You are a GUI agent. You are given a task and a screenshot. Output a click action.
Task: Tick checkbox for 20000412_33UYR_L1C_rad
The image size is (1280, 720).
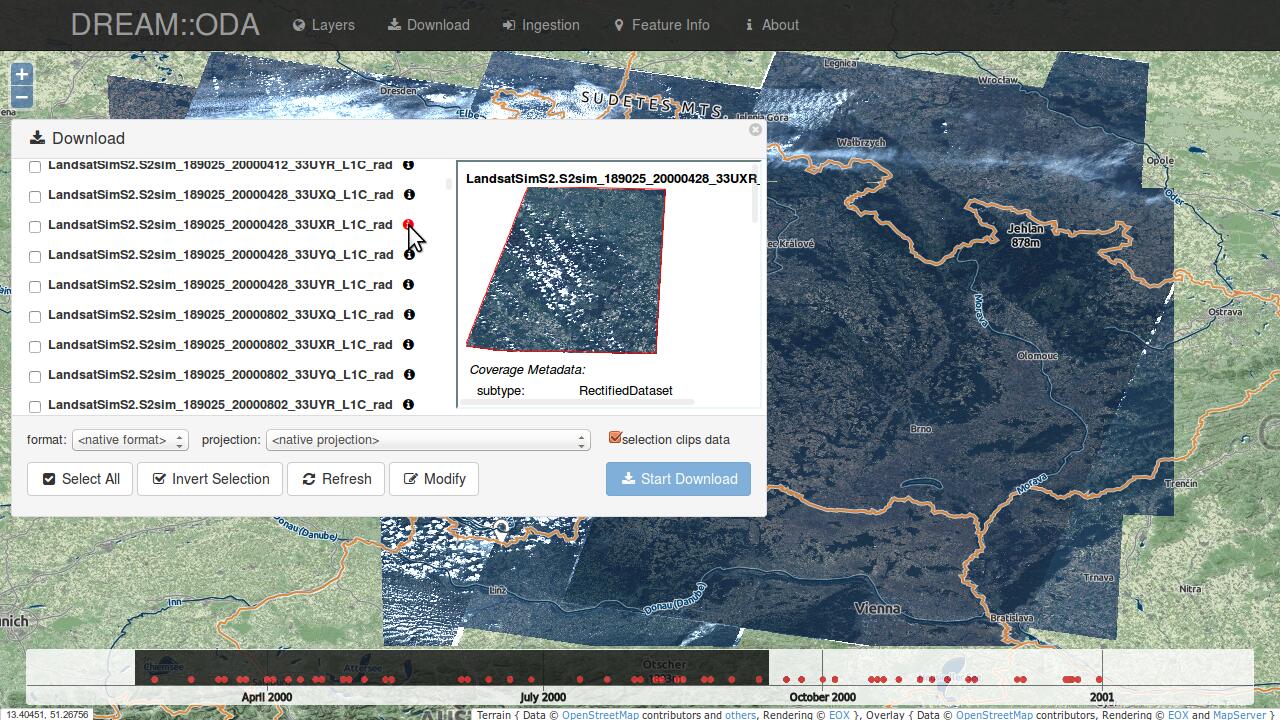click(x=35, y=166)
